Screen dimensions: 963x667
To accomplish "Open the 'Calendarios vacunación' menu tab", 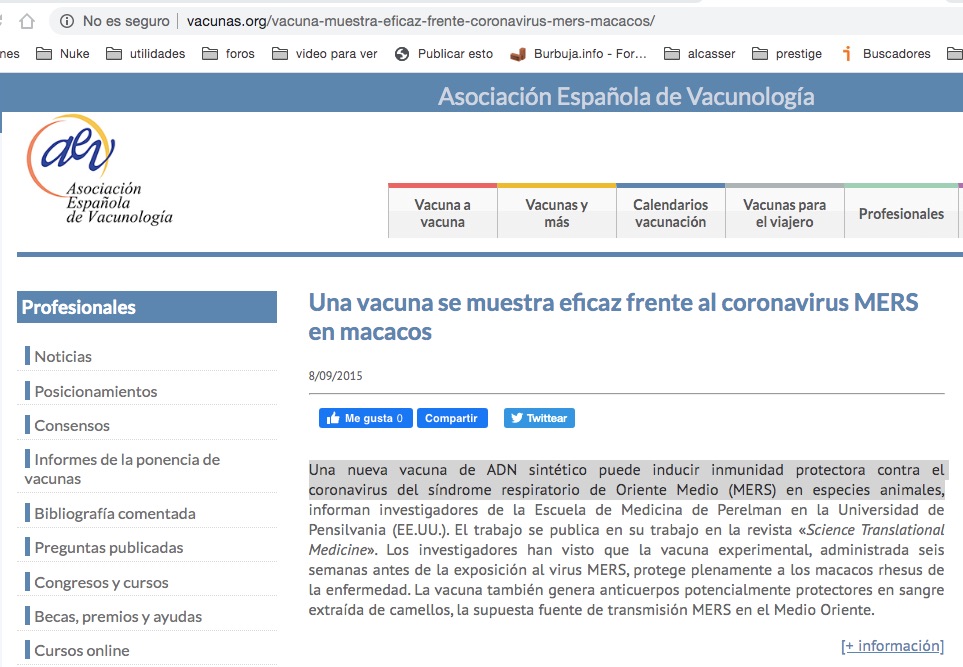I will 670,213.
